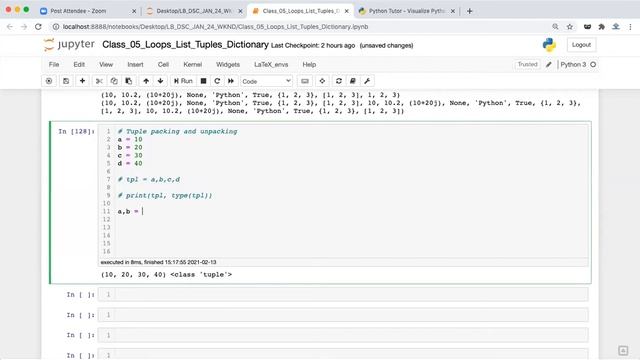
Task: Click the In [128] cell prompt
Action: (x=76, y=131)
